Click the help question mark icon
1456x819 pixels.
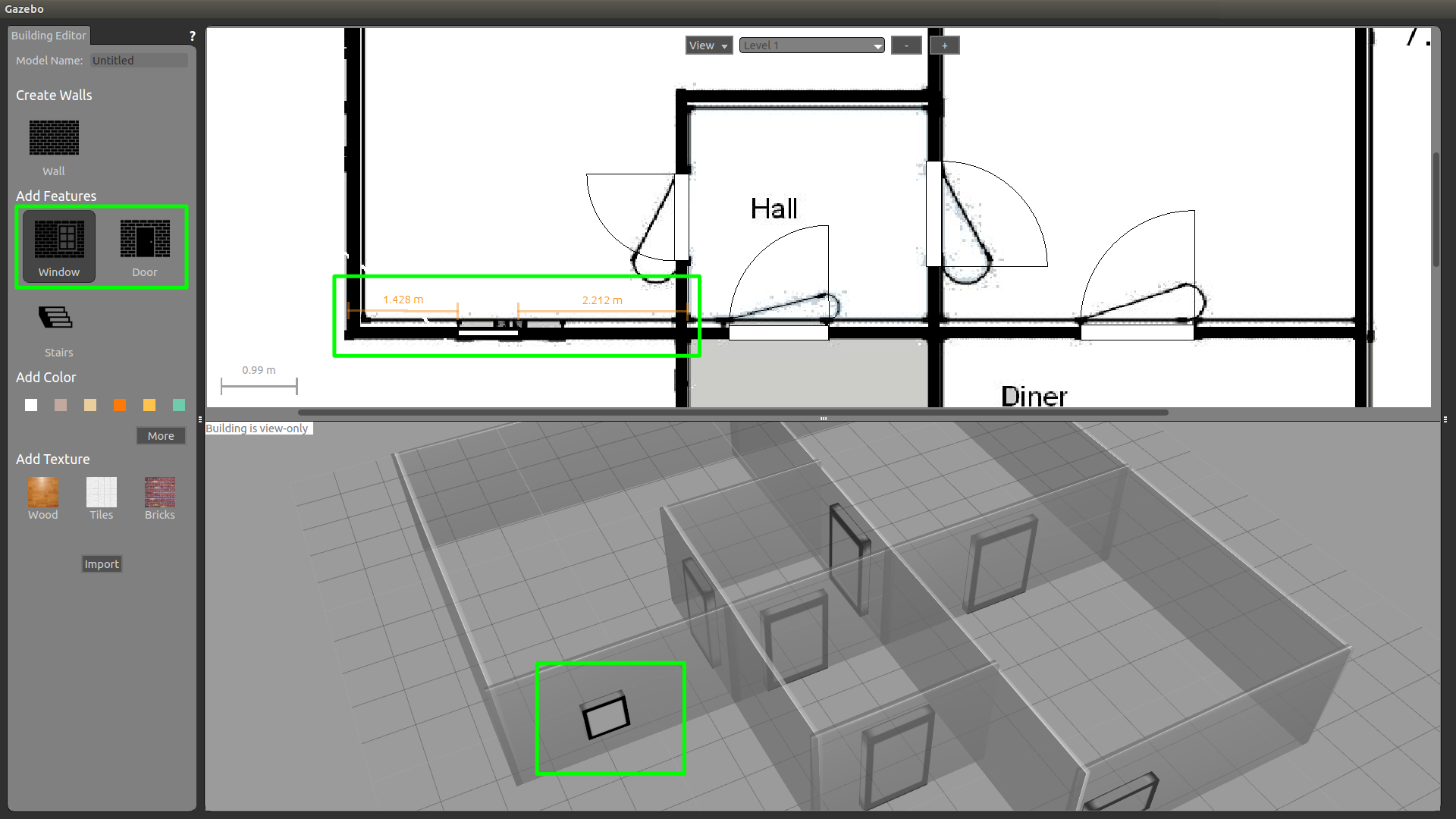point(192,35)
